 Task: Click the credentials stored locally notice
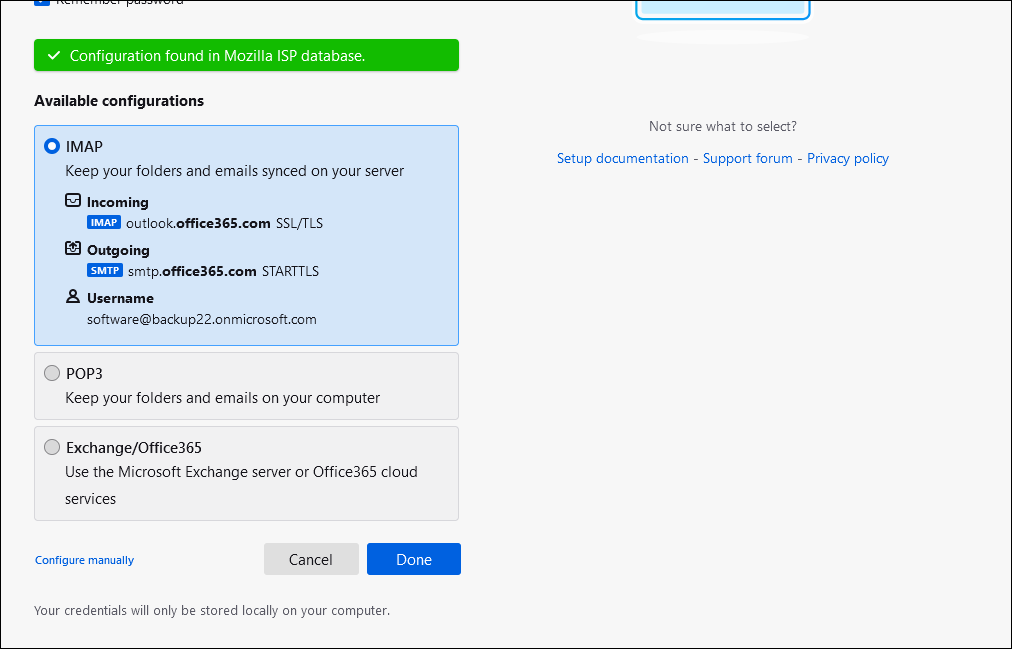pyautogui.click(x=212, y=610)
